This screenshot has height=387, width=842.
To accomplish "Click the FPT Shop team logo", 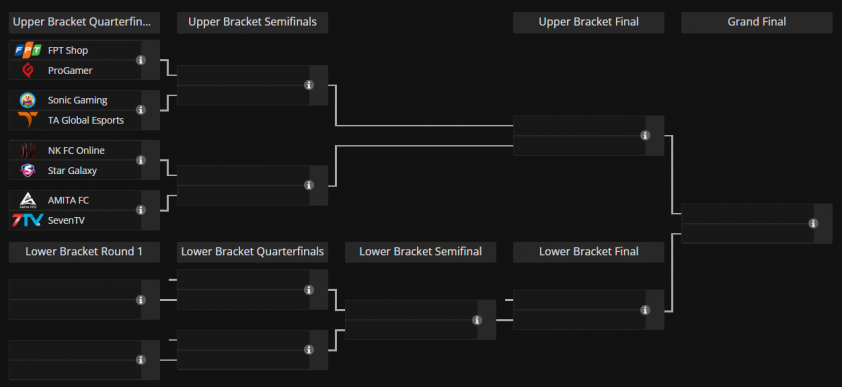I will [x=27, y=50].
